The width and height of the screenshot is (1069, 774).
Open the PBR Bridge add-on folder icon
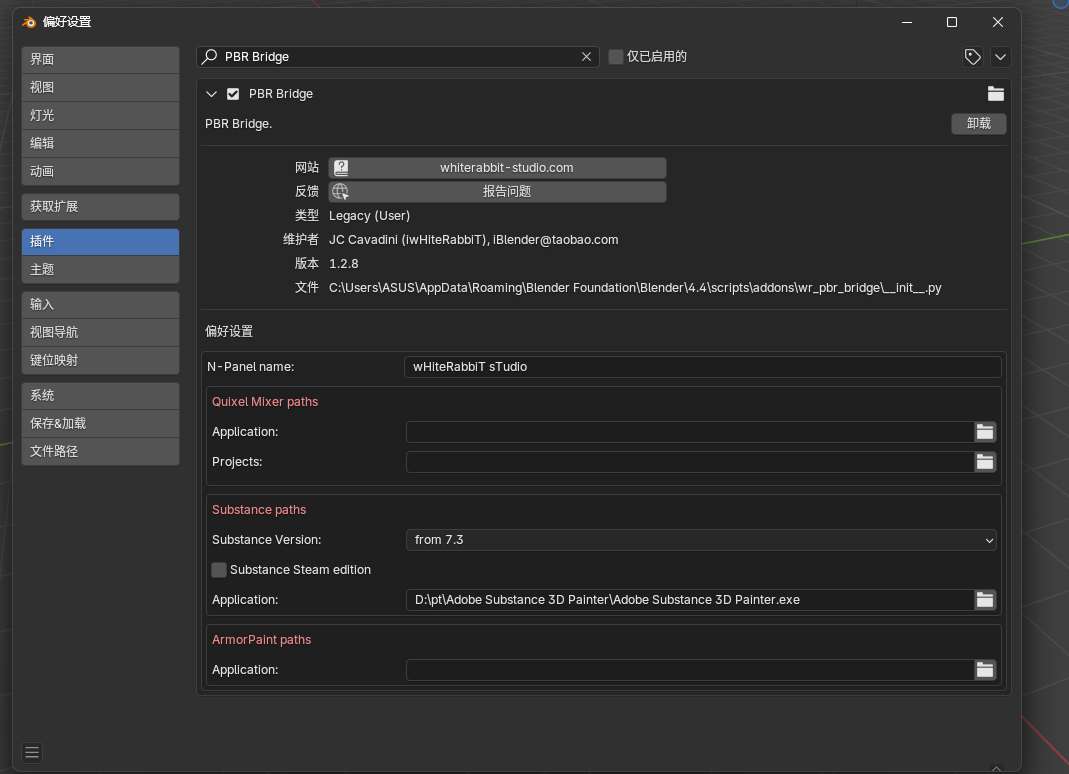[x=995, y=93]
